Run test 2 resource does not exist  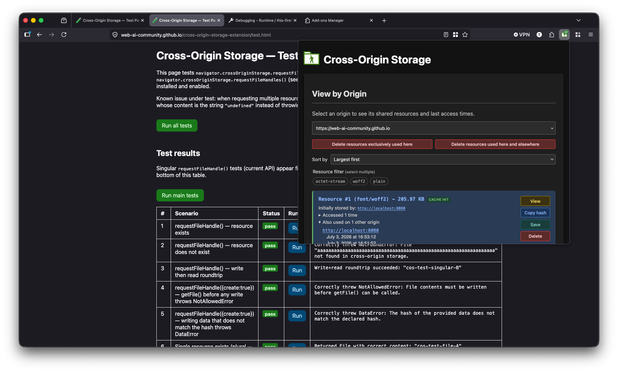click(297, 247)
